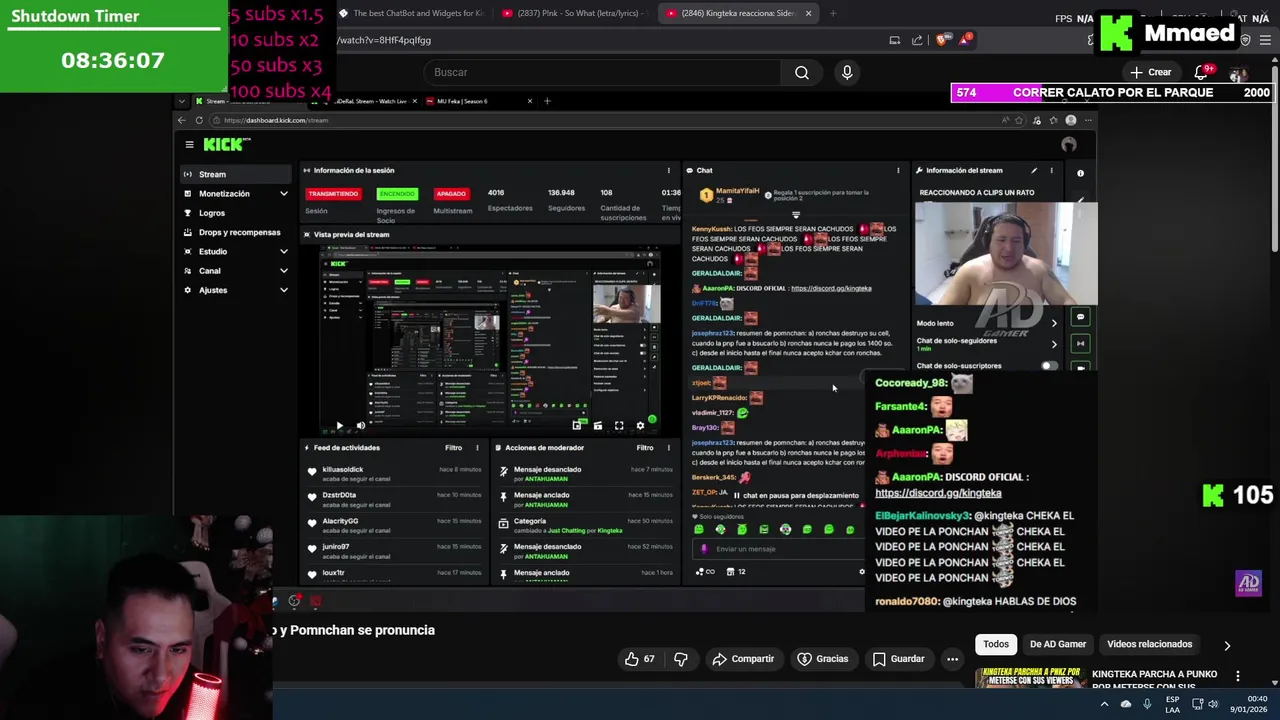The image size is (1280, 720).
Task: Click play icon in stream preview
Action: (339, 426)
